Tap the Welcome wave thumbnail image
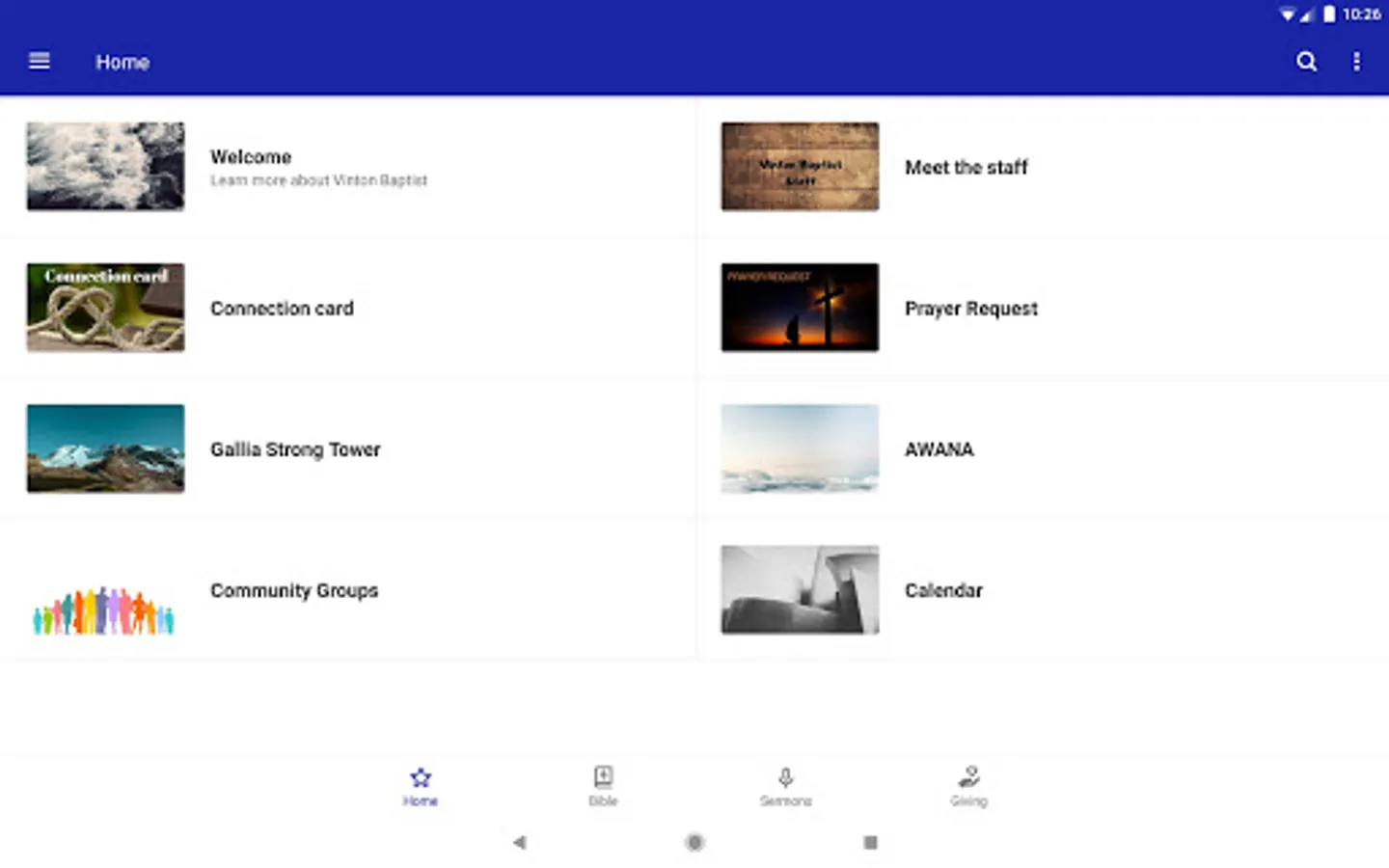 (x=104, y=166)
